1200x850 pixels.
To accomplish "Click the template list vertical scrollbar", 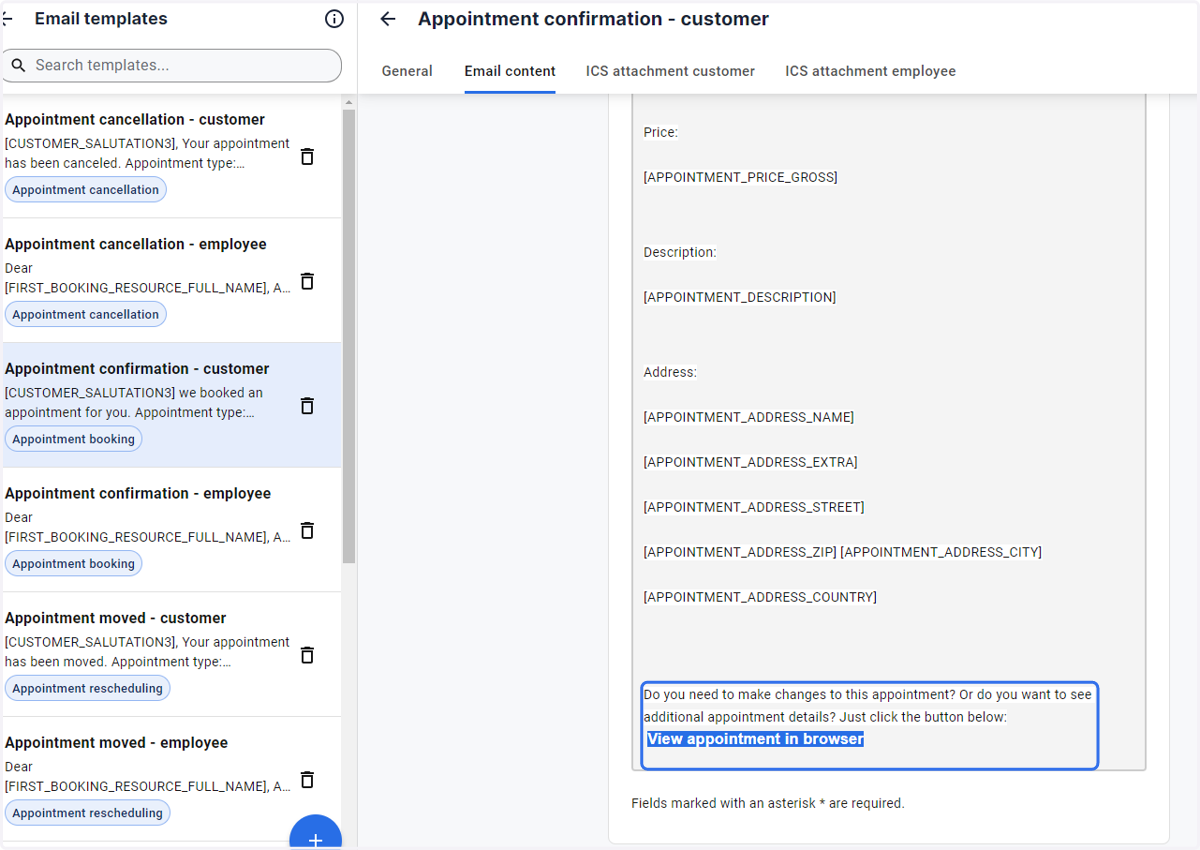I will pyautogui.click(x=348, y=335).
